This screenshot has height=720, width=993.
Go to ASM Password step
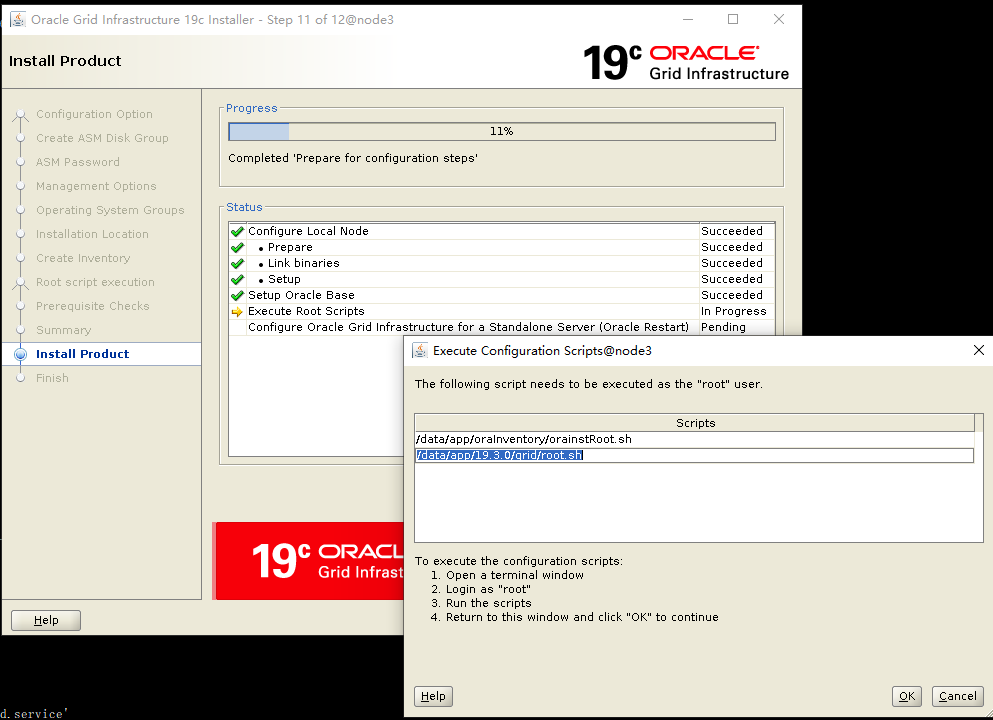[x=77, y=162]
